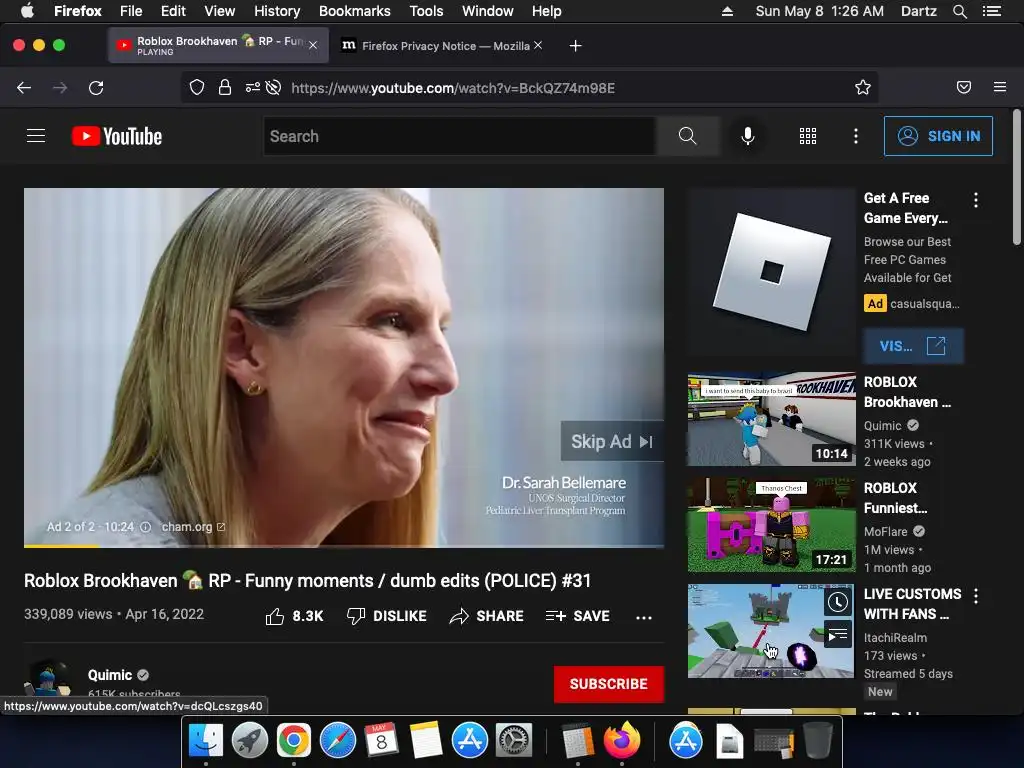
Task: Open the File menu
Action: pyautogui.click(x=131, y=11)
